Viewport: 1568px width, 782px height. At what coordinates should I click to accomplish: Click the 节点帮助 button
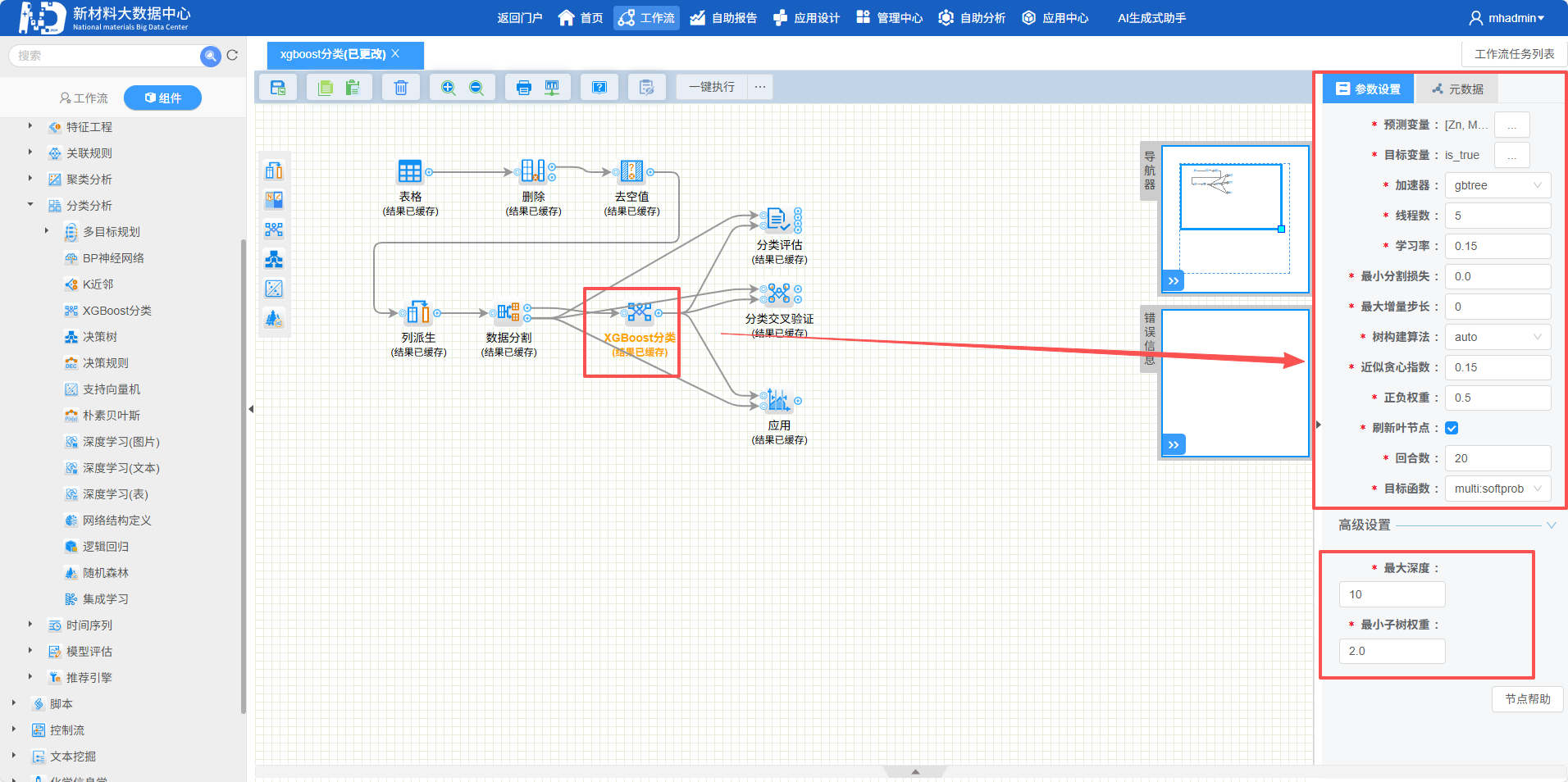click(x=1527, y=699)
